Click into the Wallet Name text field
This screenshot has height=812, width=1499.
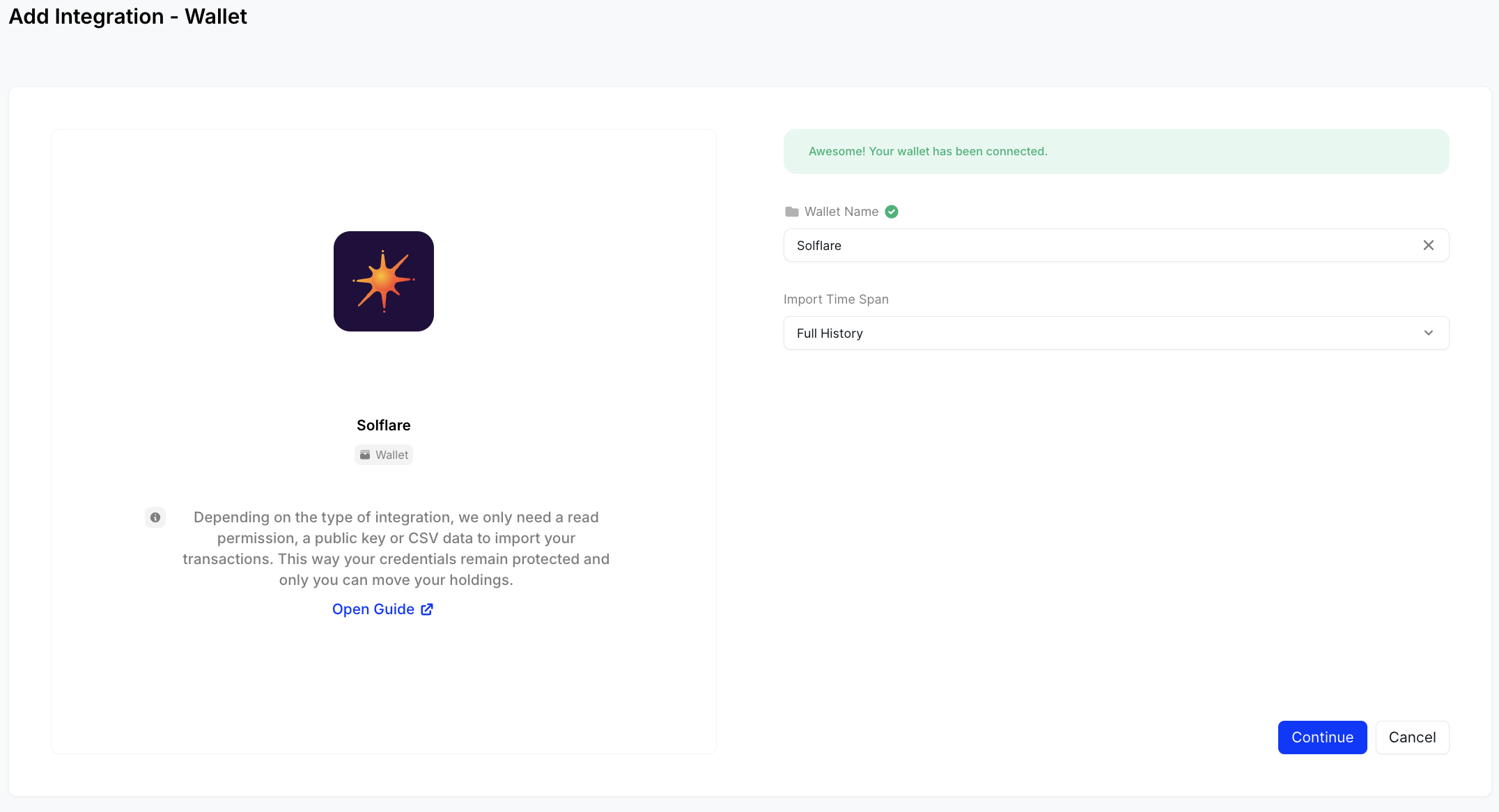(x=1101, y=245)
